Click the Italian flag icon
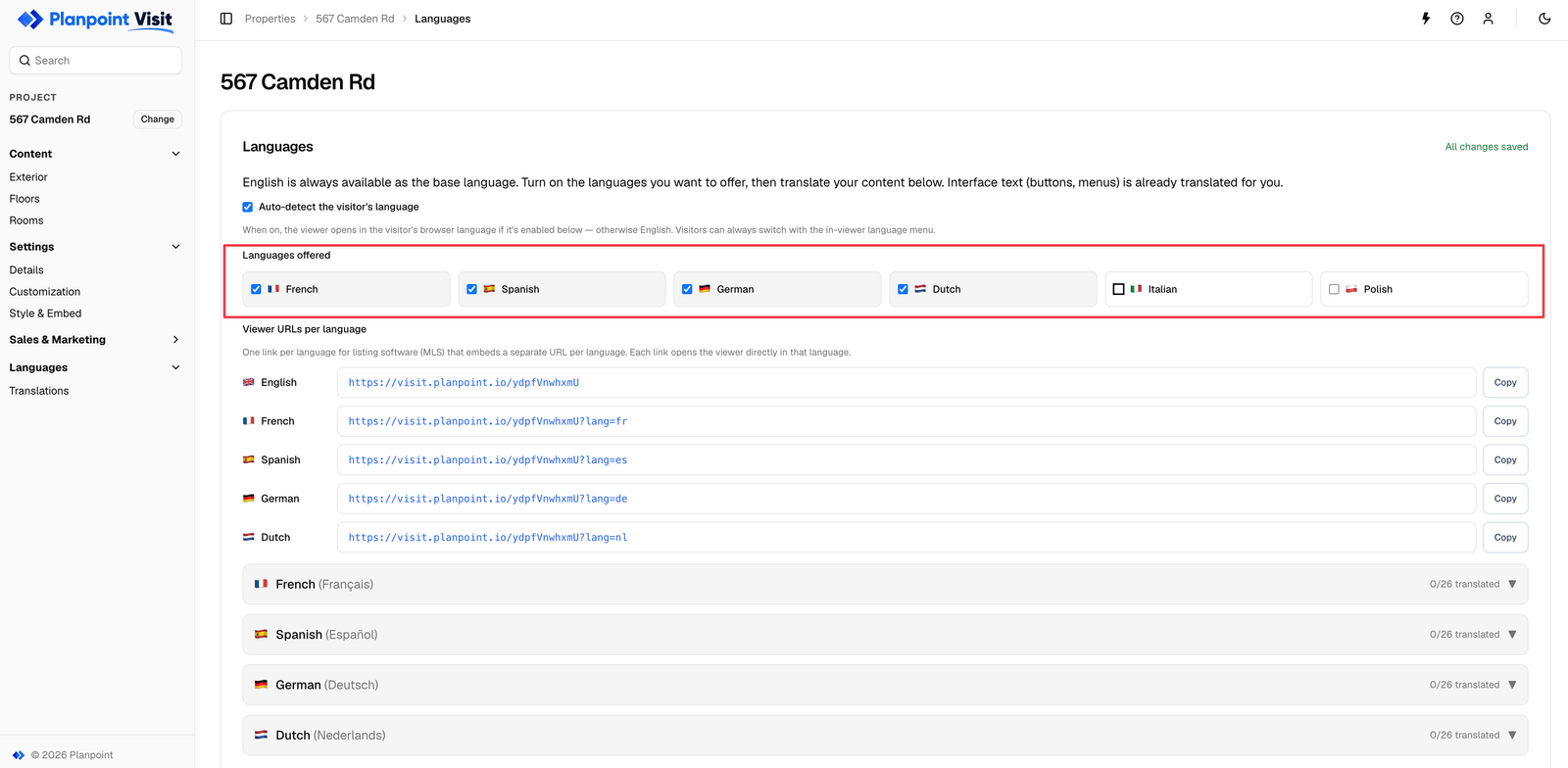1568x768 pixels. pos(1136,289)
